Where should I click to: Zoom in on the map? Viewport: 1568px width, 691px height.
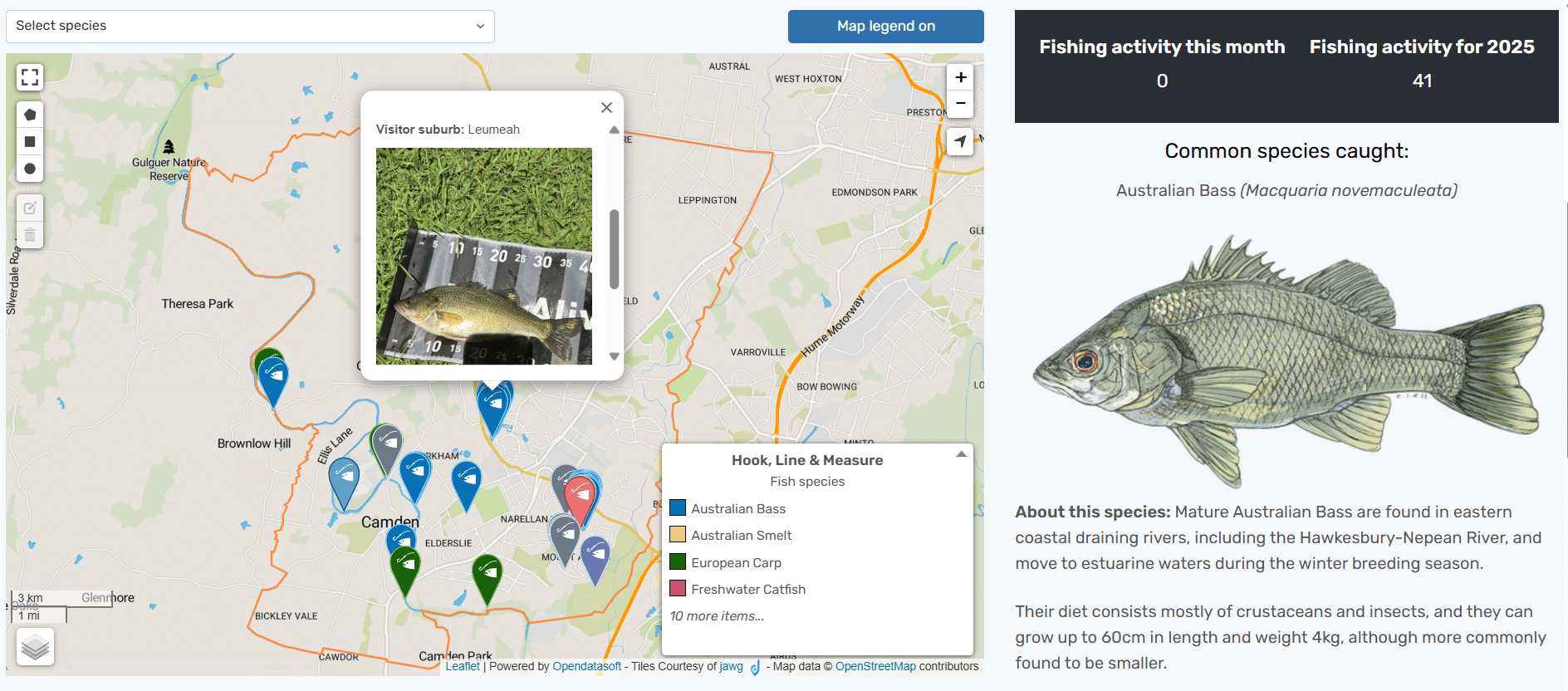(x=960, y=77)
